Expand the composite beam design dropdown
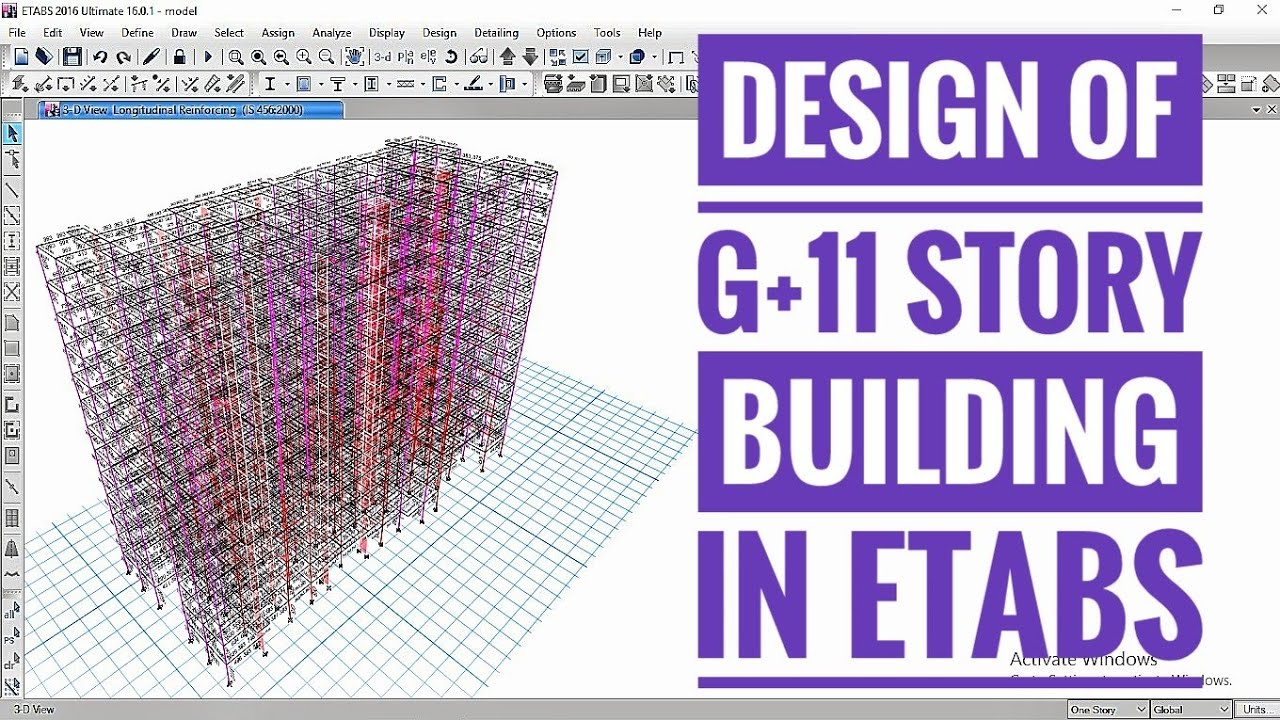Screen dimensions: 1280x720 [355, 84]
